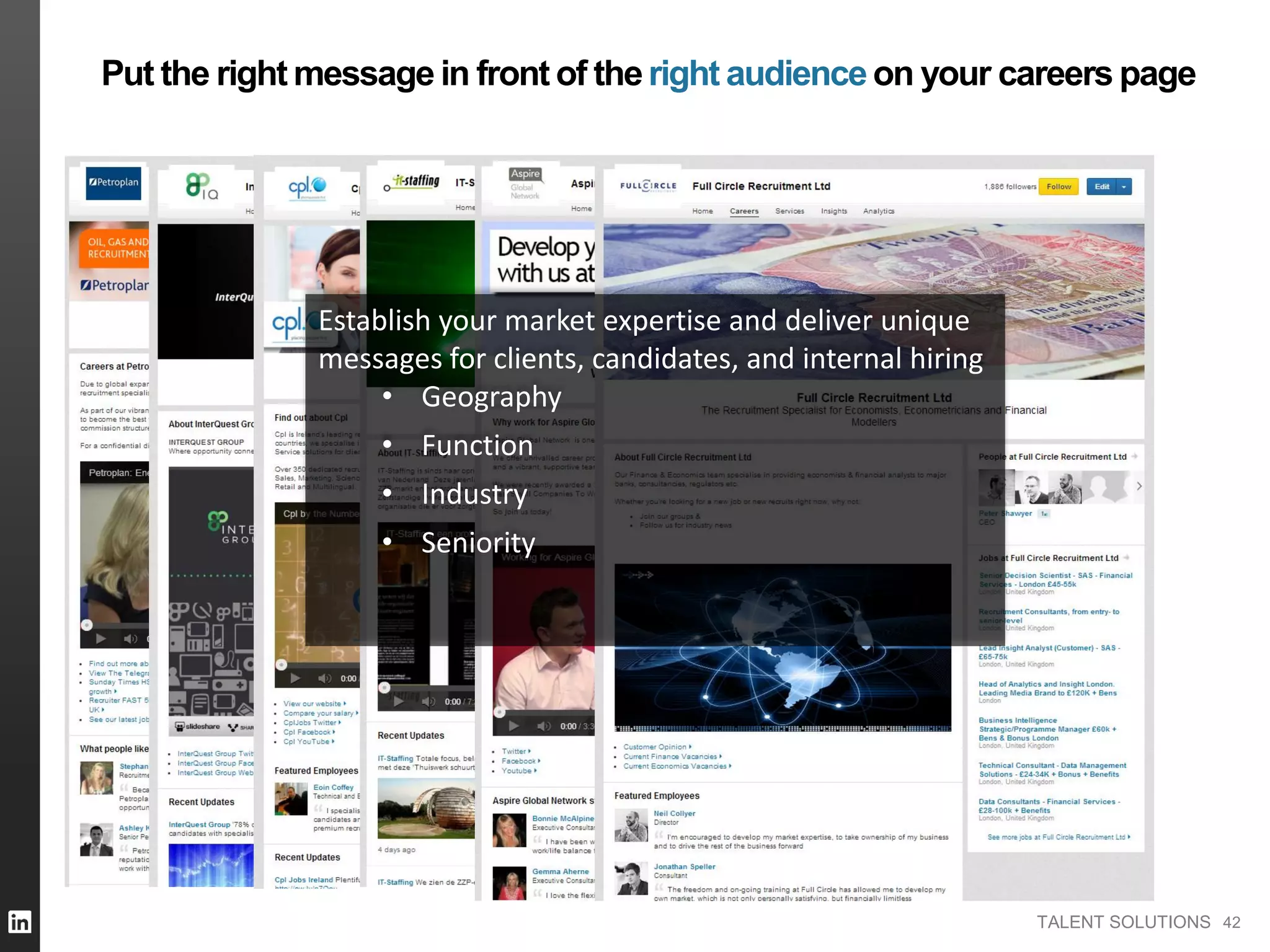Click the Full Circle logo
This screenshot has width=1270, height=952.
pyautogui.click(x=648, y=186)
